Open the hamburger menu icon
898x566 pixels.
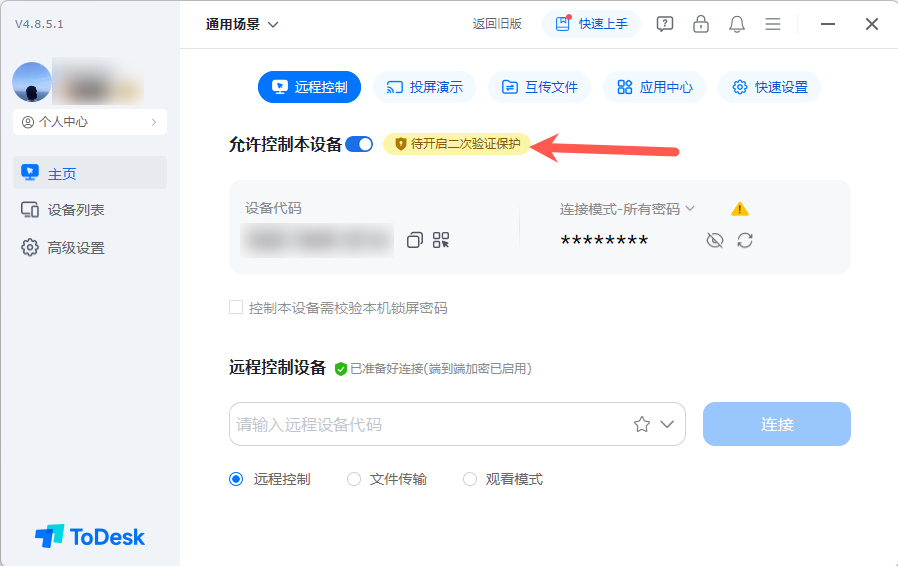(773, 24)
